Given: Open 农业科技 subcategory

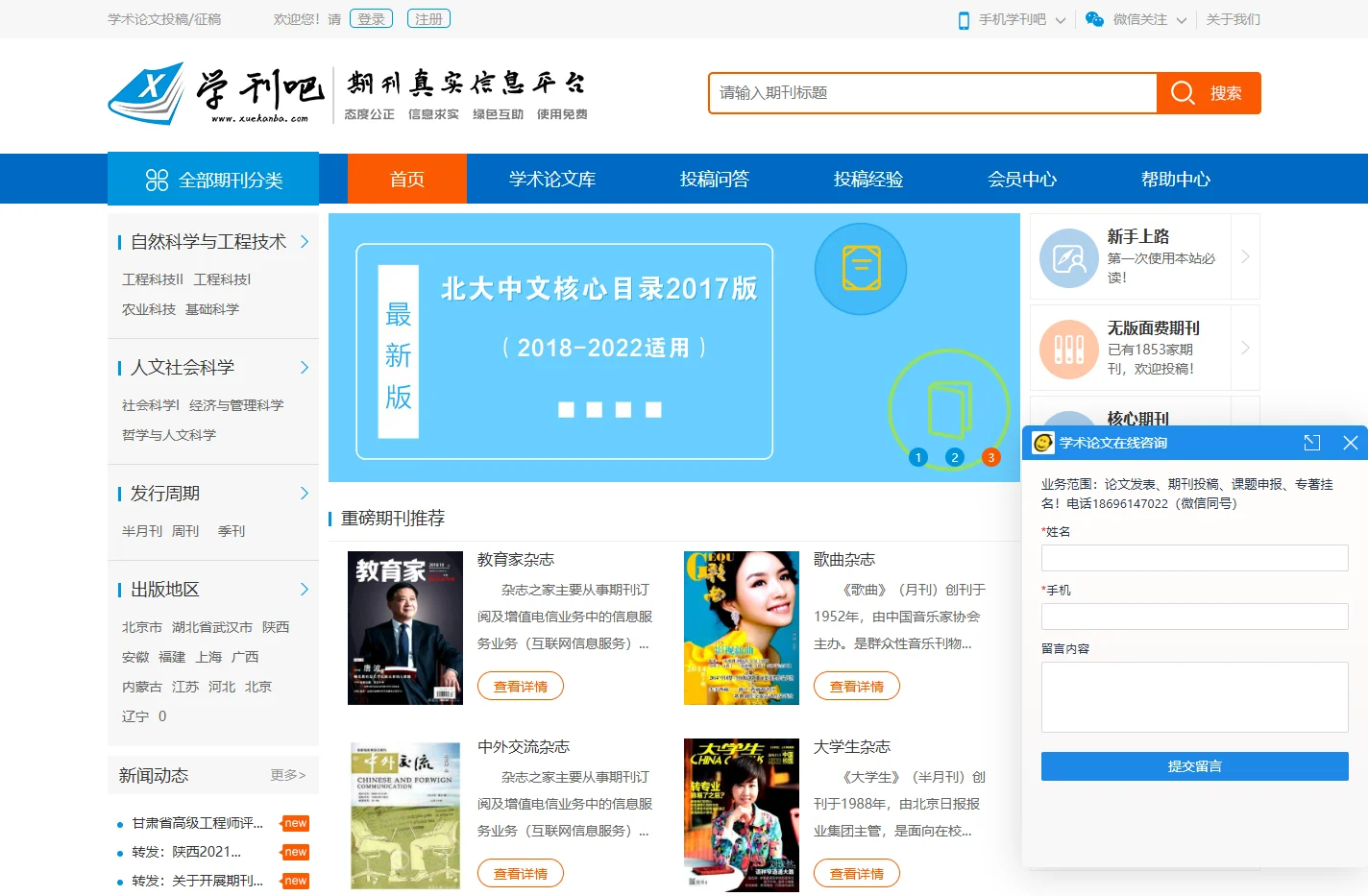Looking at the screenshot, I should pyautogui.click(x=149, y=309).
